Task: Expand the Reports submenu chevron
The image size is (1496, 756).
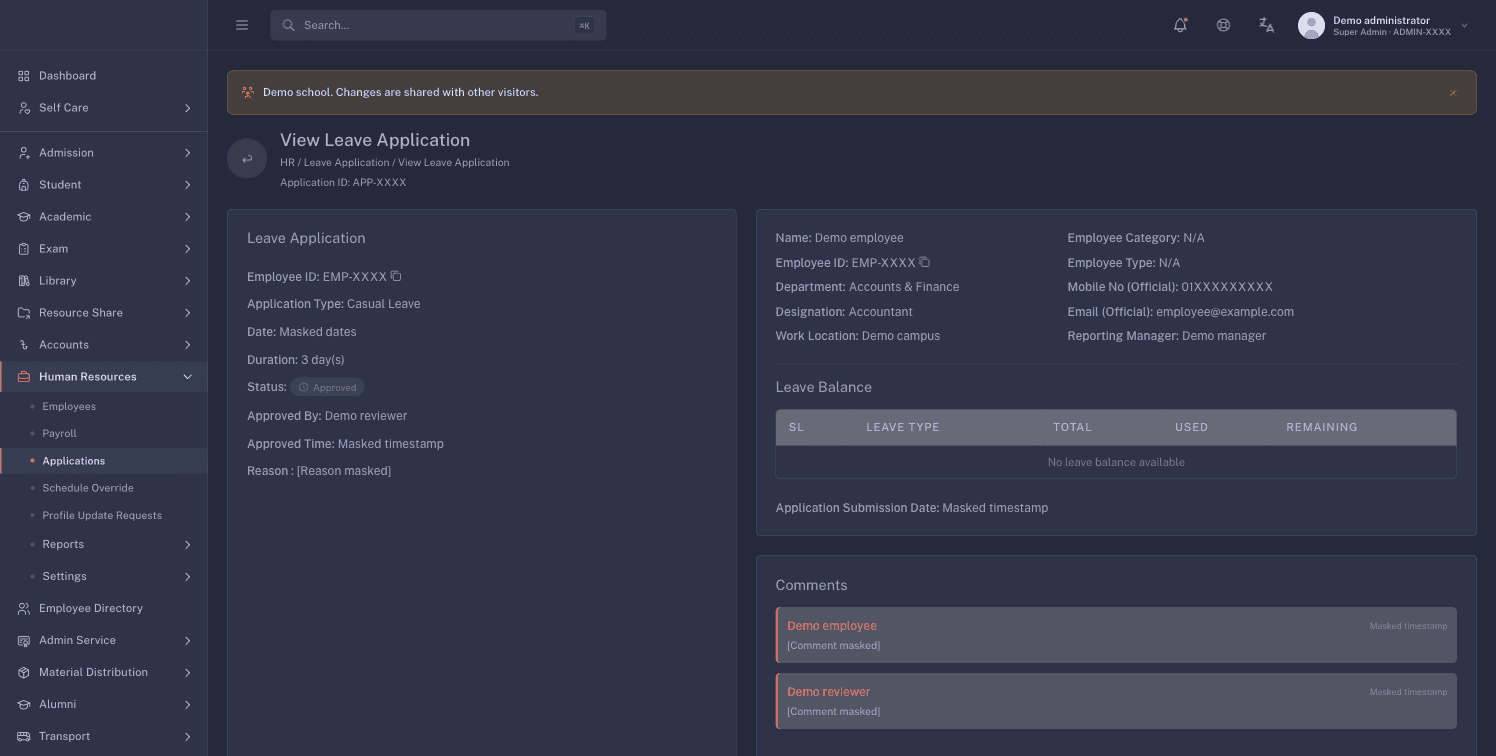Action: point(188,545)
